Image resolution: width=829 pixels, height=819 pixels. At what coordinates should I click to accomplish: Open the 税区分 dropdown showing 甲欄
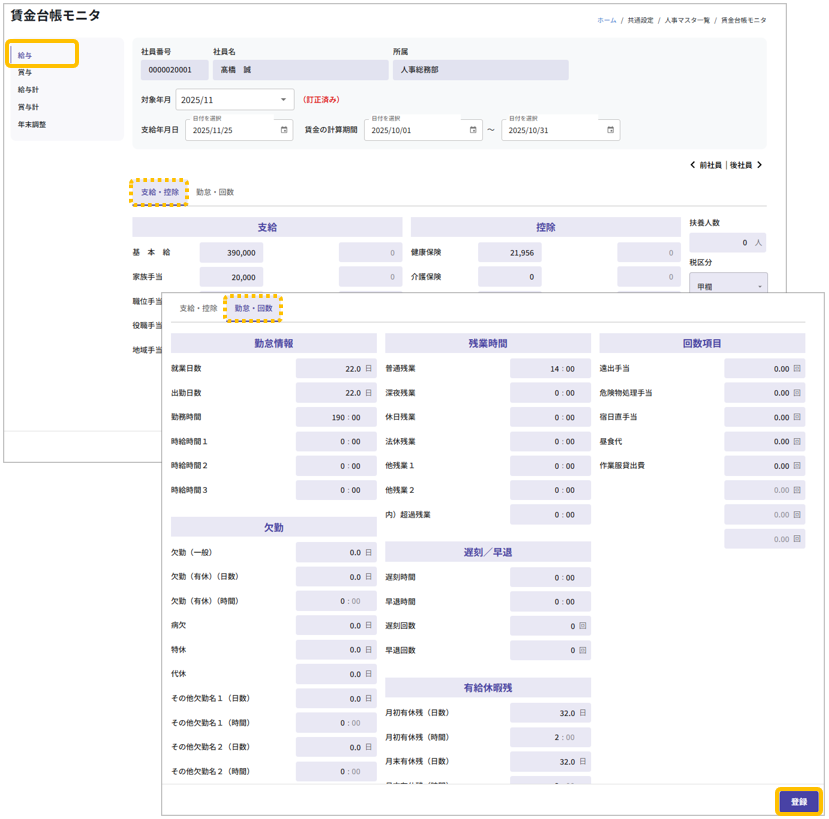pos(728,286)
